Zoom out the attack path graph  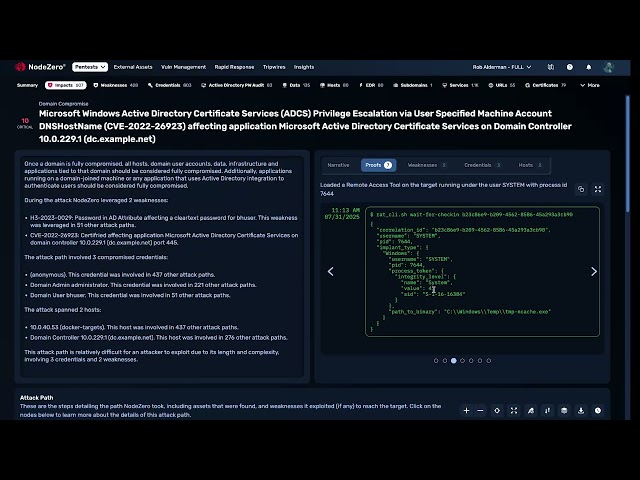(480, 411)
